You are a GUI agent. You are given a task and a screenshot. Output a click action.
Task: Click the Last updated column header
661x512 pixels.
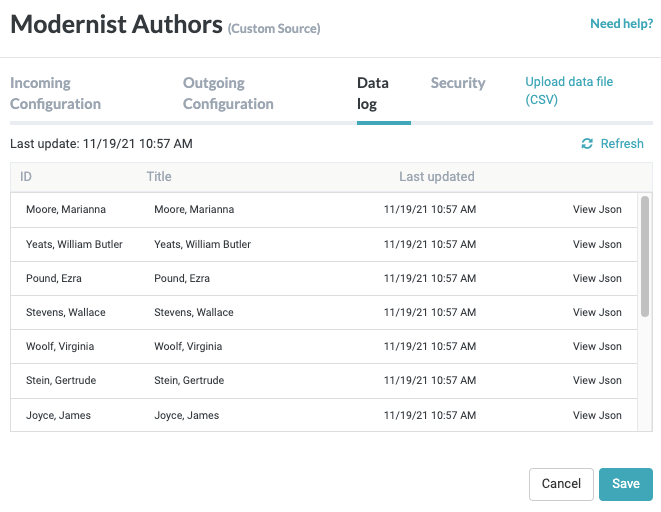pos(436,177)
